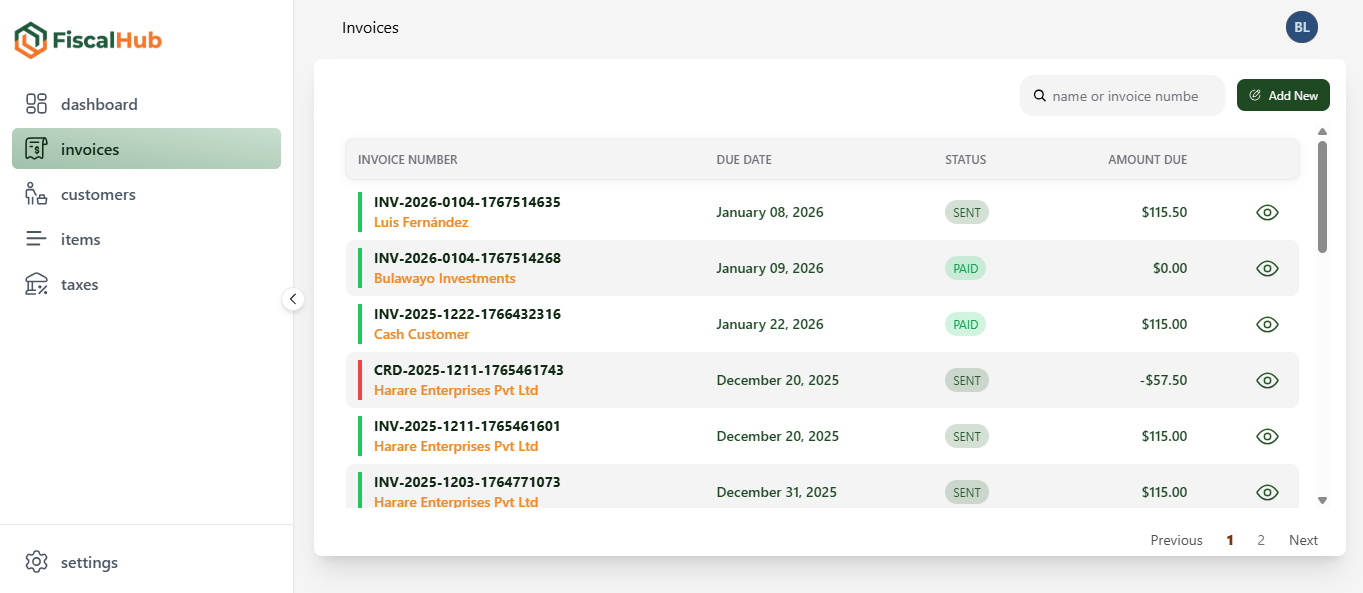Viewport: 1363px width, 593px height.
Task: Open settings via the gear icon
Action: coord(37,561)
